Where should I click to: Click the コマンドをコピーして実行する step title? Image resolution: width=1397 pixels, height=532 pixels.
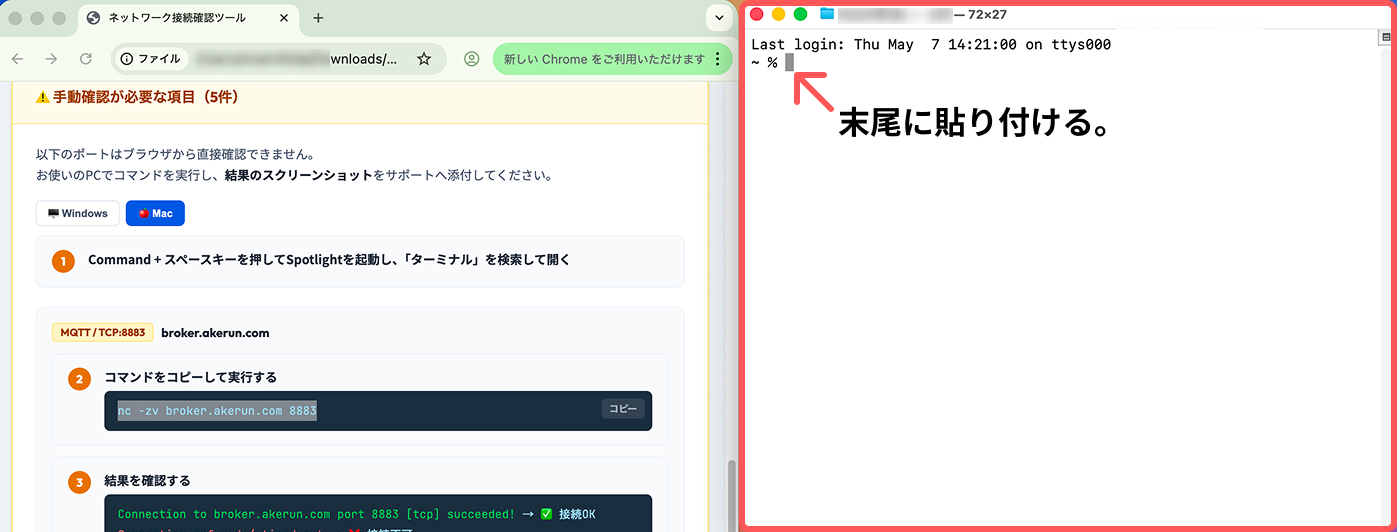[191, 377]
